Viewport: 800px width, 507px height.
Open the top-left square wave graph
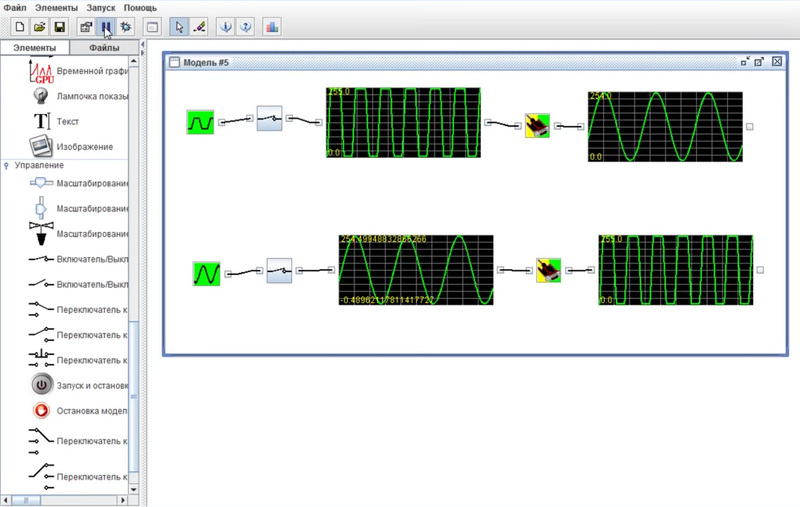coord(403,122)
